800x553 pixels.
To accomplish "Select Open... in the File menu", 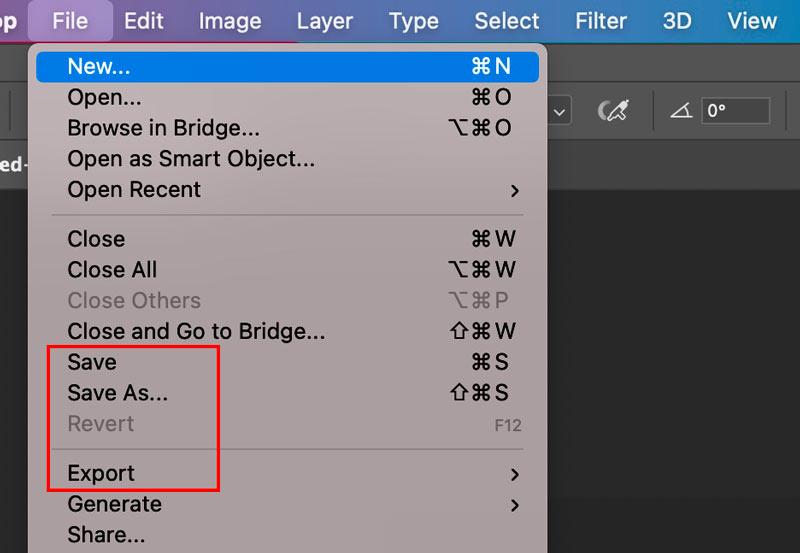I will coord(104,97).
